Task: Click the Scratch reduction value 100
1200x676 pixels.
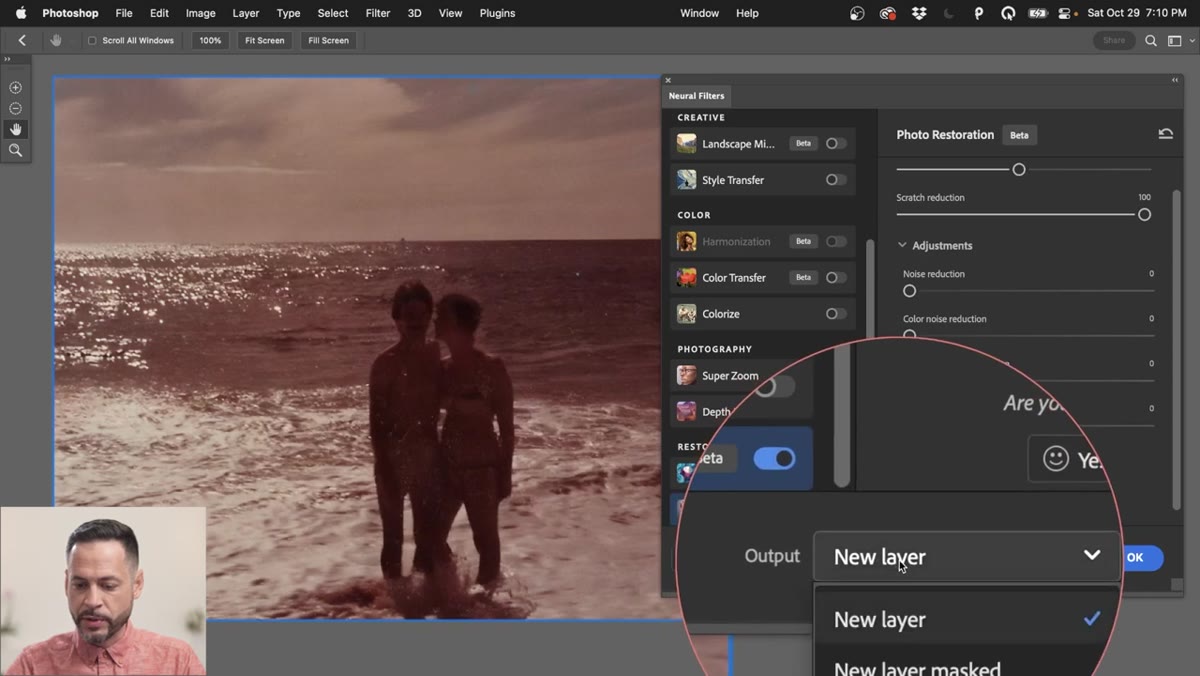Action: (1144, 197)
